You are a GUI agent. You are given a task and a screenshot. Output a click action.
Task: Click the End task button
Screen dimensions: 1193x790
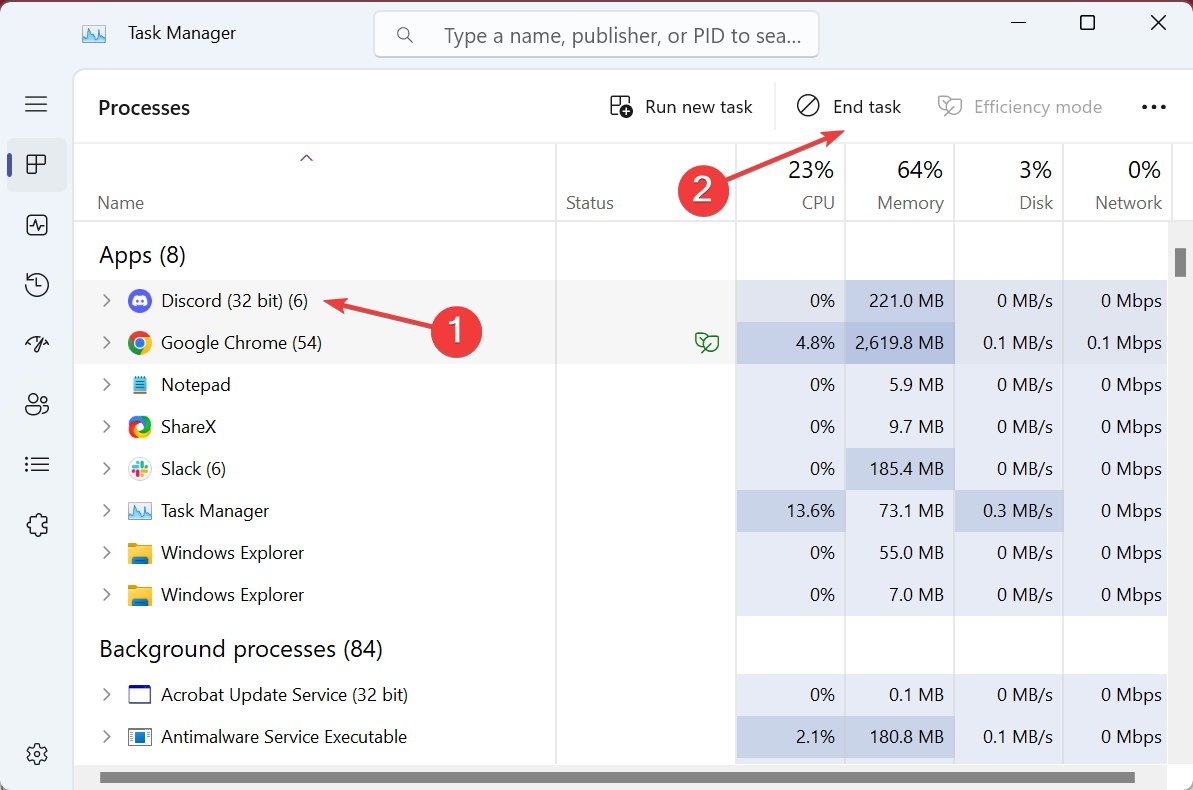[848, 107]
